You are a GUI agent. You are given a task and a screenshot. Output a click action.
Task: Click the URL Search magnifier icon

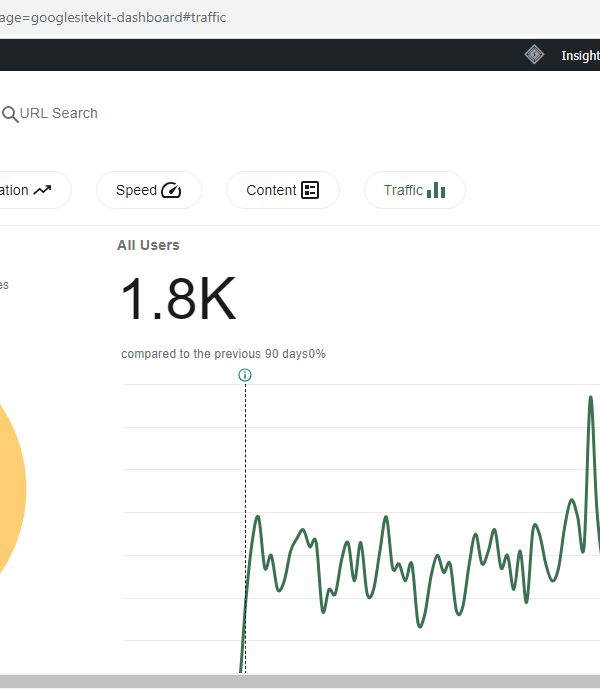[x=10, y=114]
